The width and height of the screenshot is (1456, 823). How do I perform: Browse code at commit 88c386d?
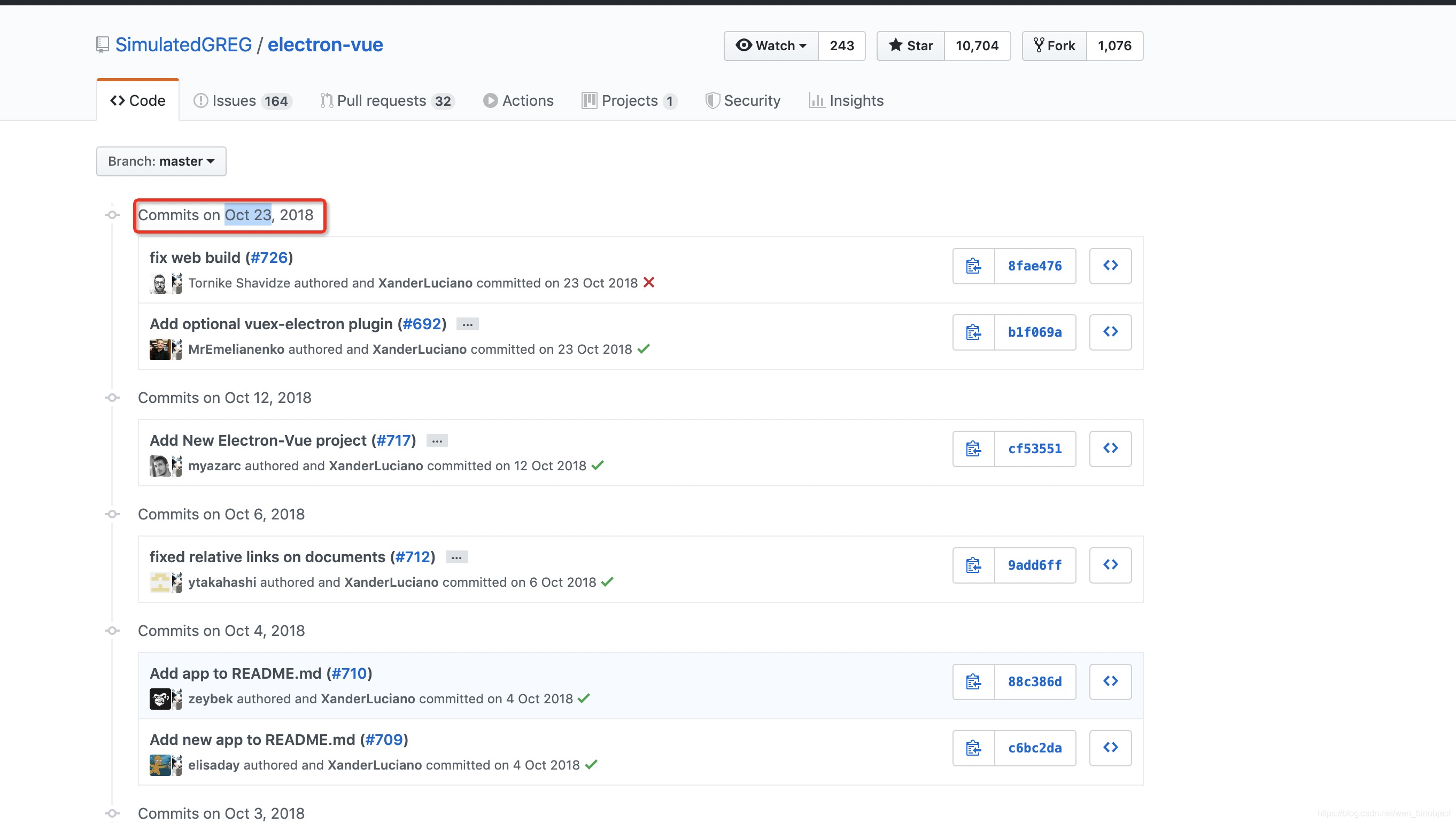1110,682
